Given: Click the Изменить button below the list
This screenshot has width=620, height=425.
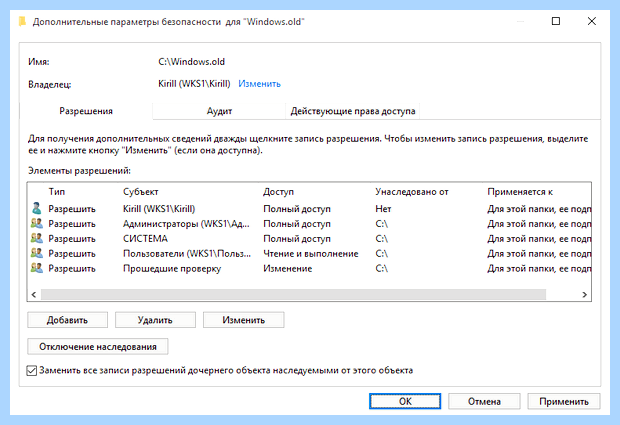Looking at the screenshot, I should tap(243, 320).
